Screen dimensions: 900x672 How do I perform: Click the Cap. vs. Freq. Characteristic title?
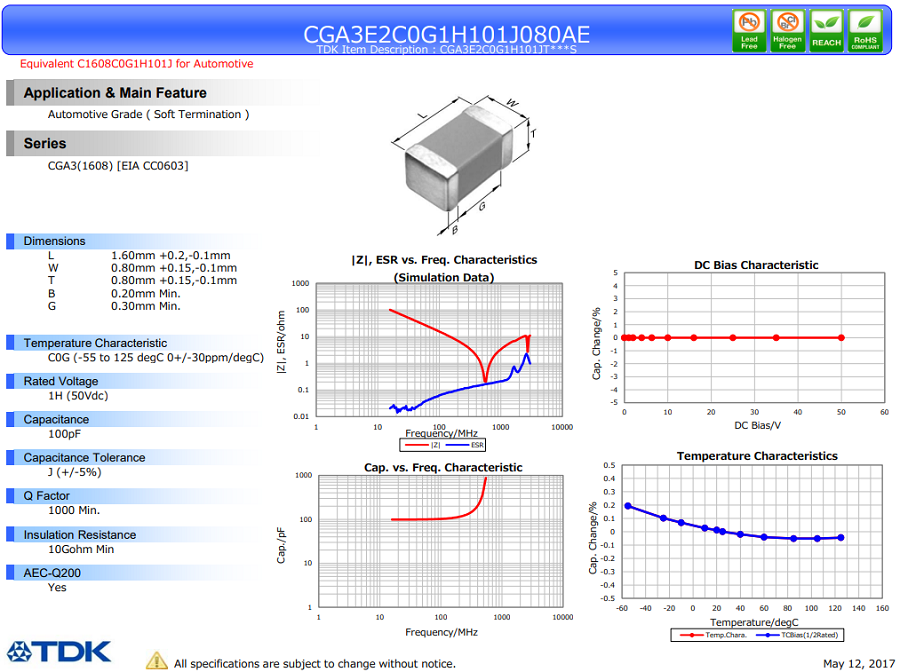pyautogui.click(x=443, y=468)
